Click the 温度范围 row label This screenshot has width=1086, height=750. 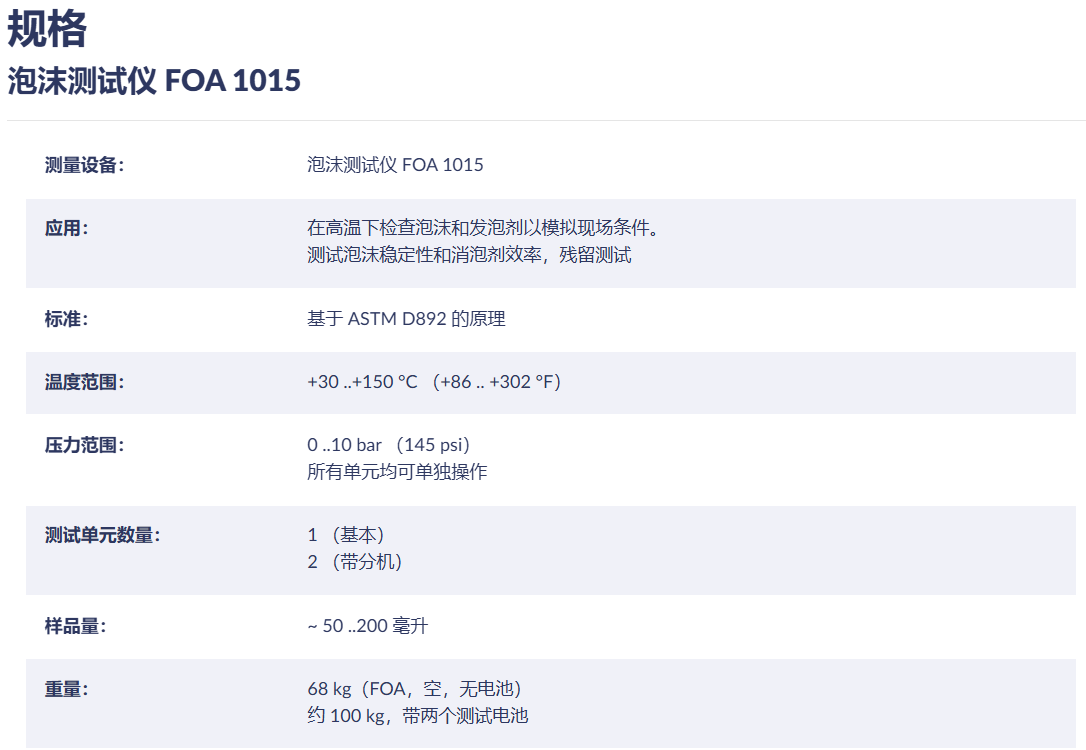[84, 382]
